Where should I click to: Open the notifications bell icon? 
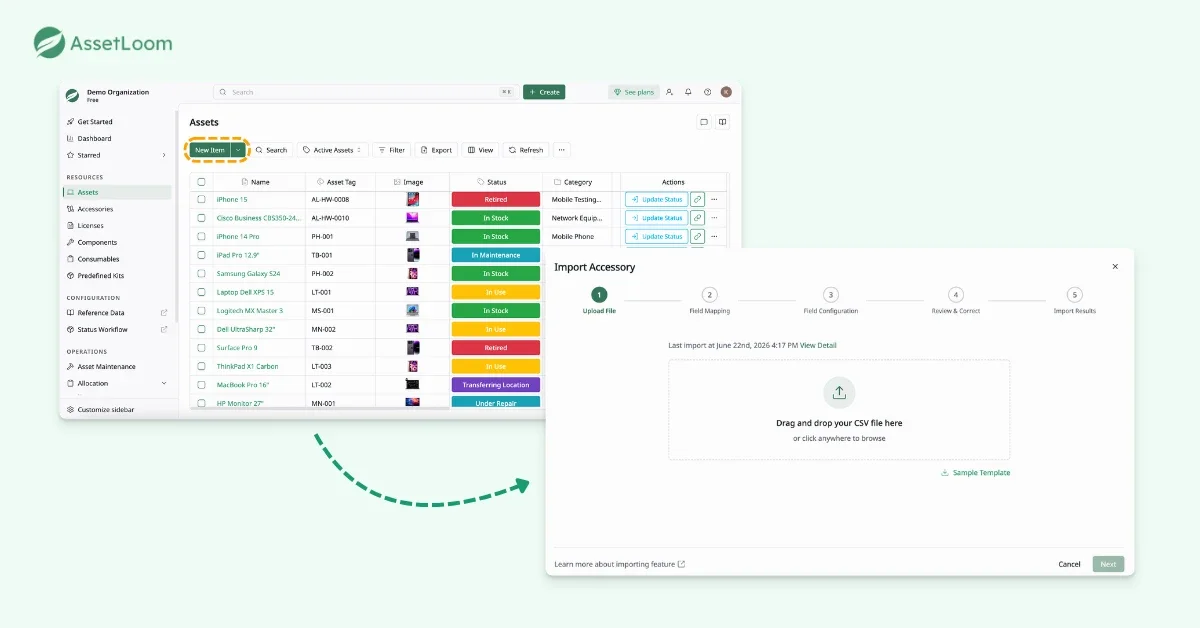[x=688, y=92]
